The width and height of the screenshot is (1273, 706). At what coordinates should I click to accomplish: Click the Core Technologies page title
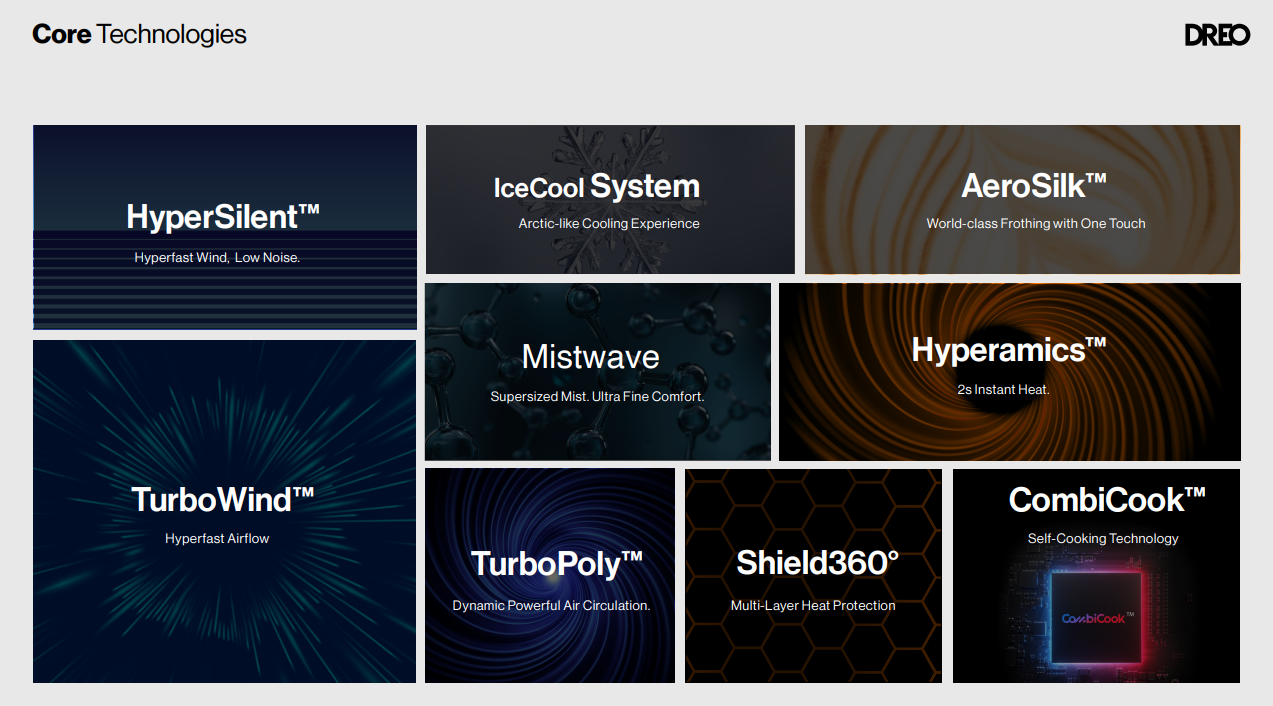(x=139, y=34)
